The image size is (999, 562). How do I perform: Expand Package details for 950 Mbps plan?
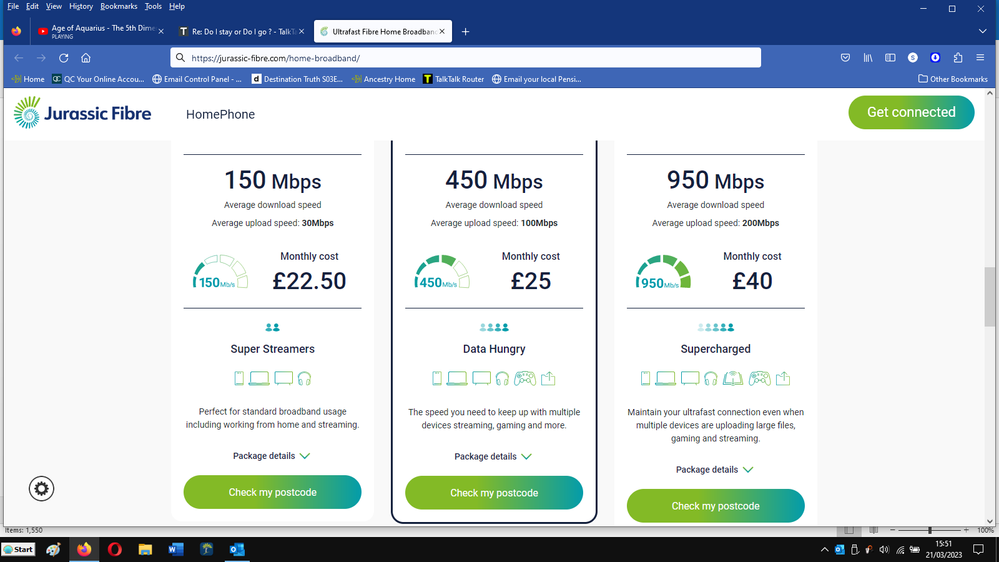[x=715, y=470]
